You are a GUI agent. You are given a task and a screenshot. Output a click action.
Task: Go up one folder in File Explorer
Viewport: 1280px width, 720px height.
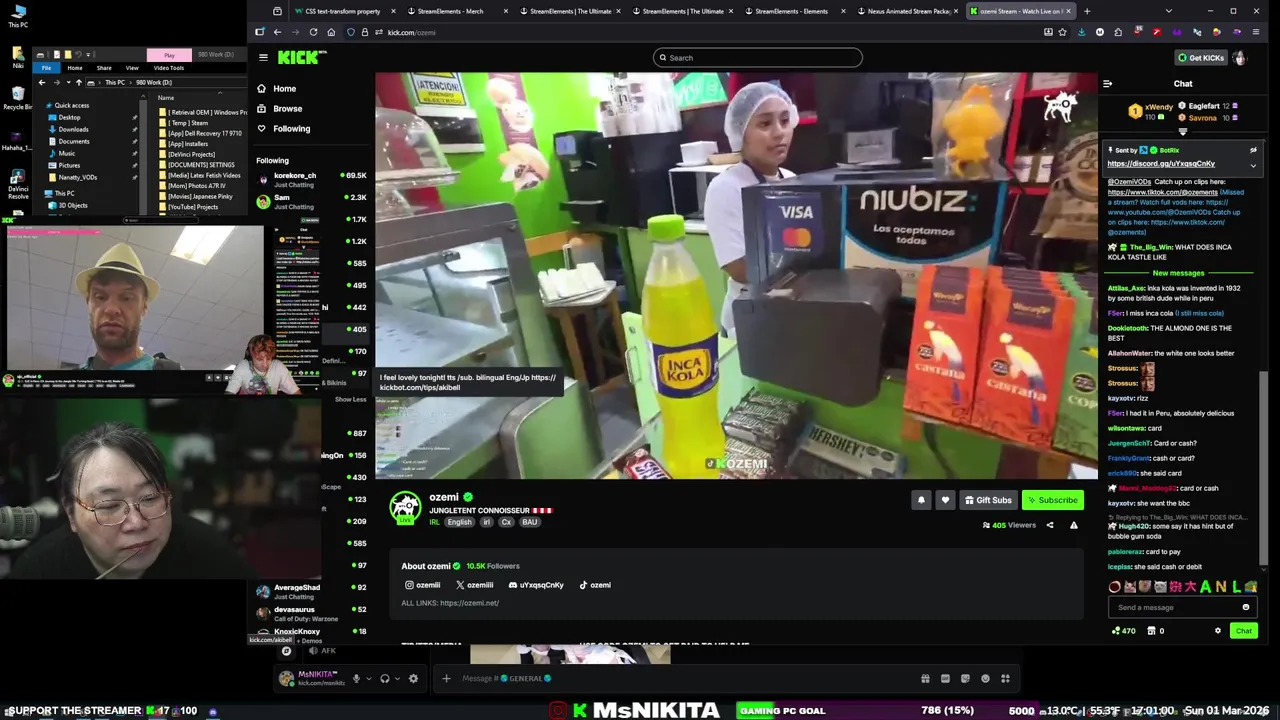pyautogui.click(x=79, y=82)
